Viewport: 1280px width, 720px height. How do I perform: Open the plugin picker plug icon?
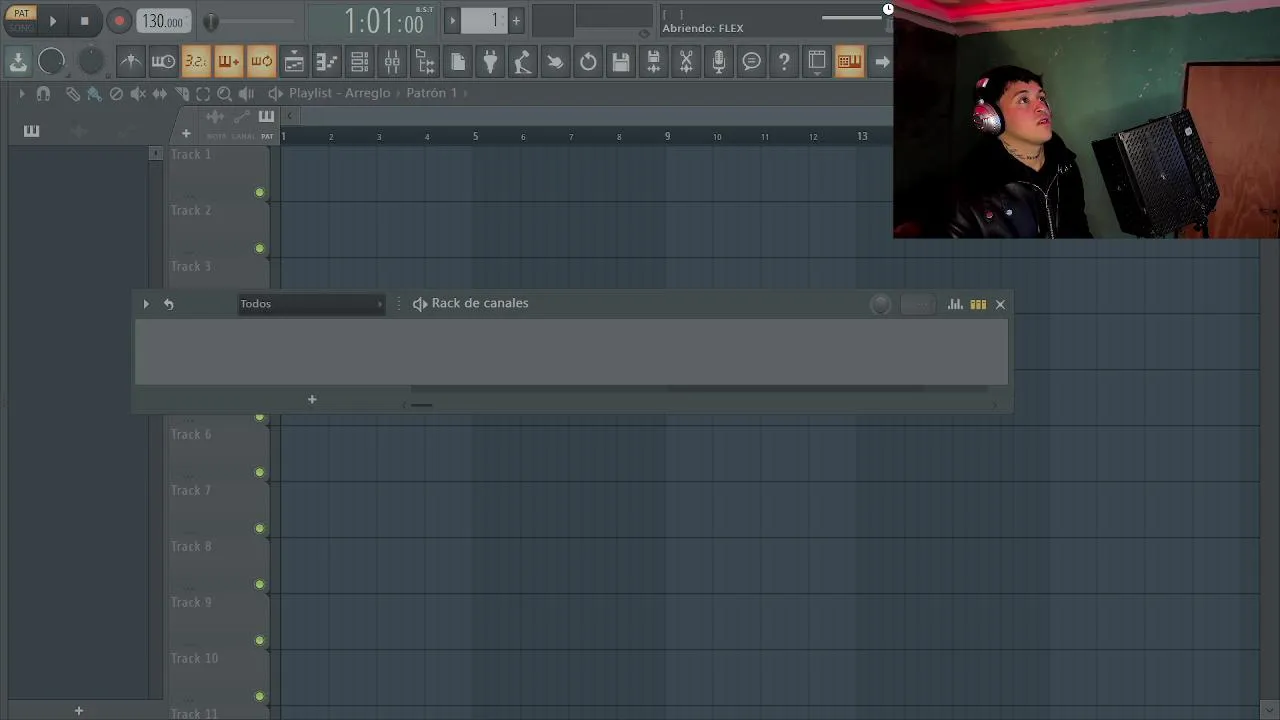[x=490, y=62]
